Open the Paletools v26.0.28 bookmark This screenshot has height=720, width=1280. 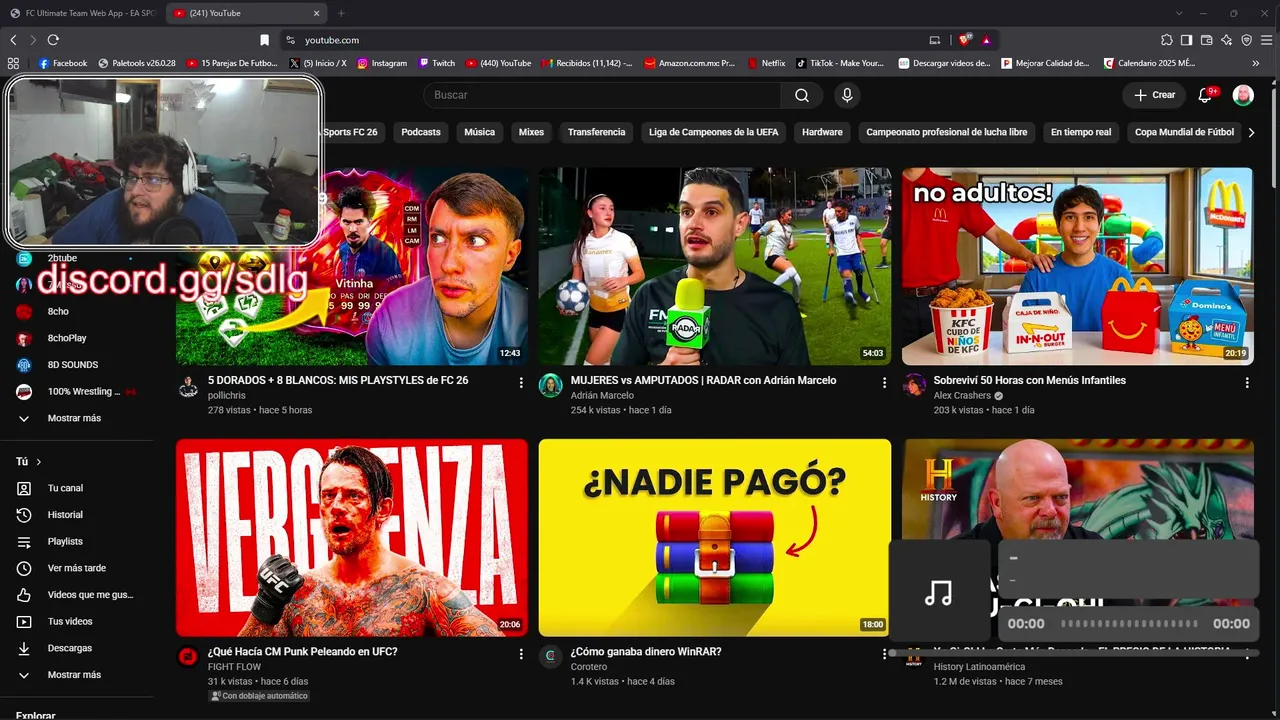137,63
